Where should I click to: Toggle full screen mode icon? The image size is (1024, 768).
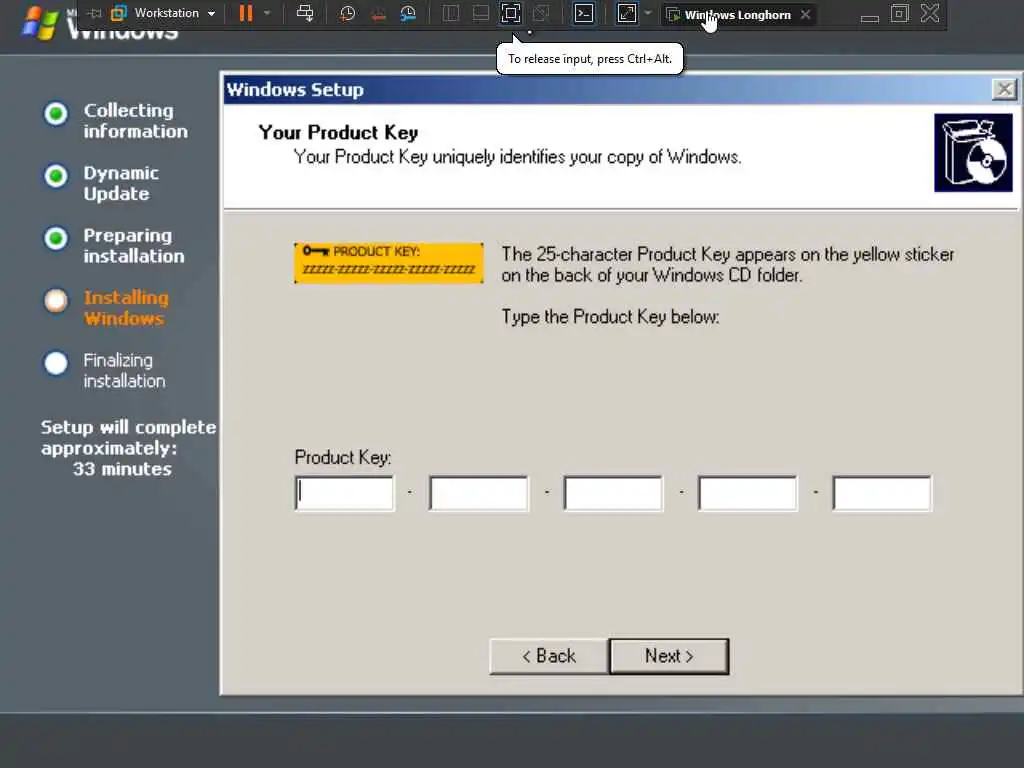pyautogui.click(x=511, y=13)
